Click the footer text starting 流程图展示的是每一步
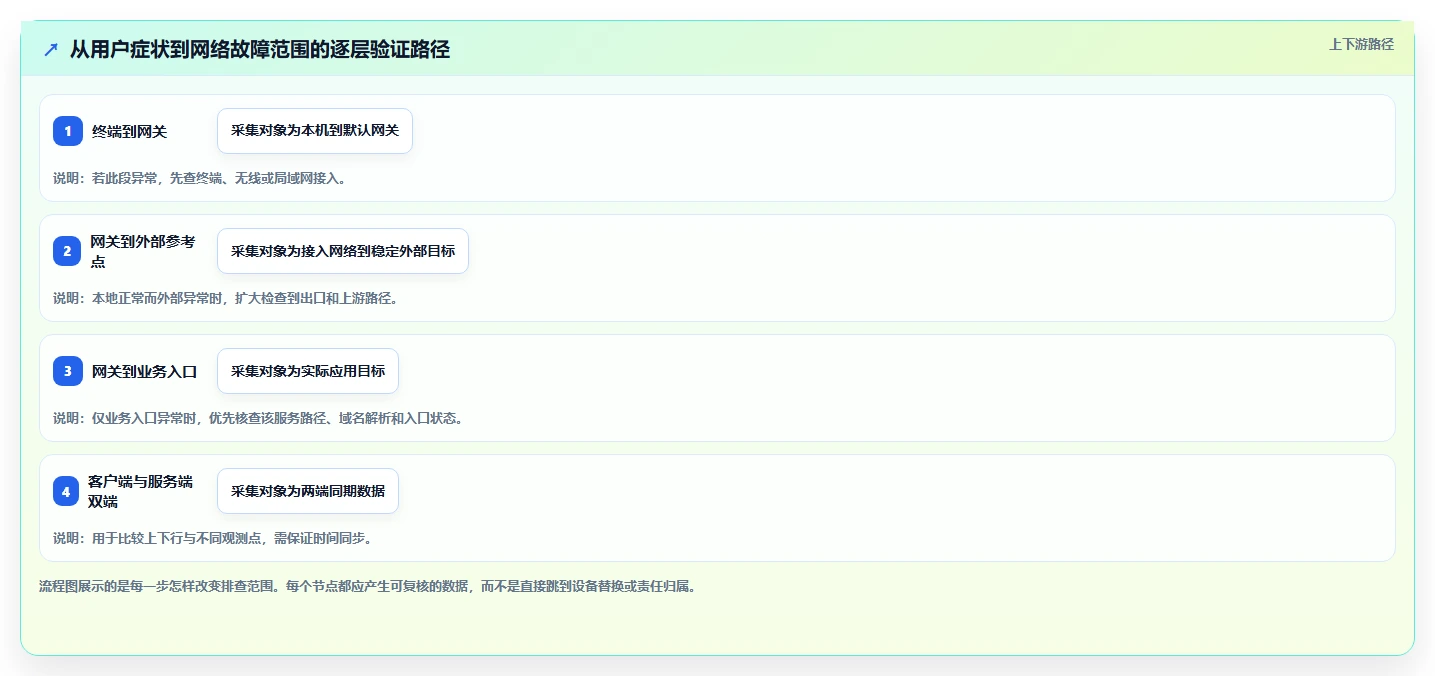Screen dimensions: 1435x676 point(367,586)
